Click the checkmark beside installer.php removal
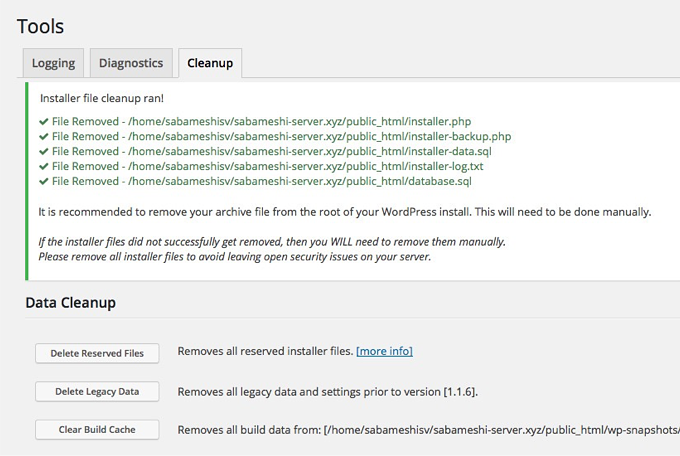 coord(44,121)
